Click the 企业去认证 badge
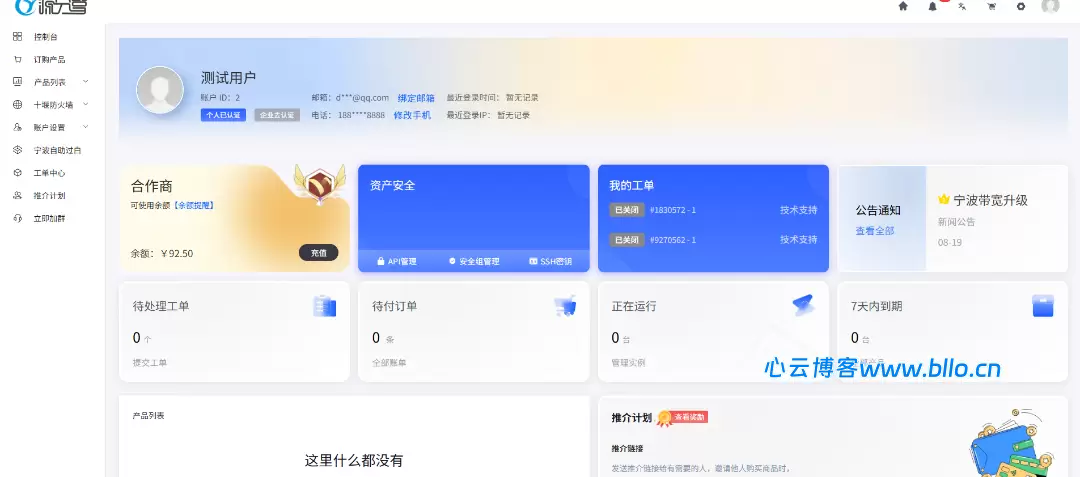 pyautogui.click(x=277, y=115)
